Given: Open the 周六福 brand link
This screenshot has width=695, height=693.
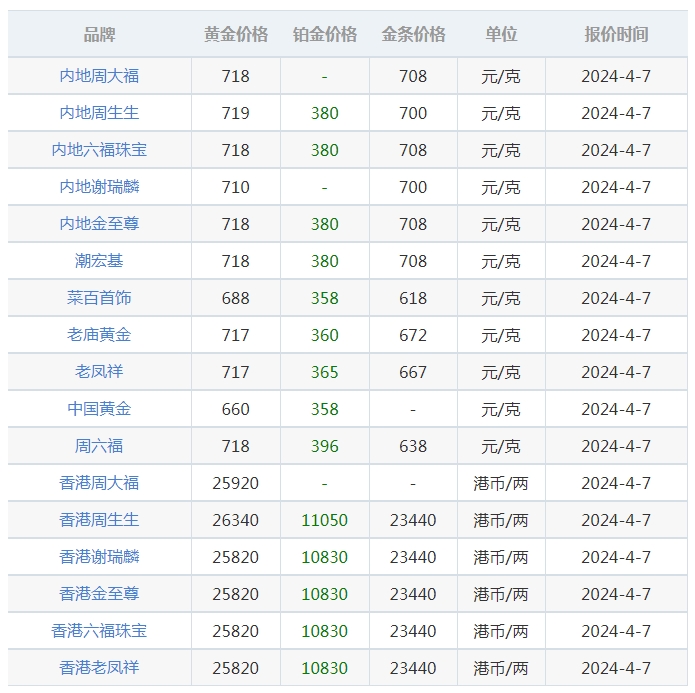Looking at the screenshot, I should coord(99,446).
